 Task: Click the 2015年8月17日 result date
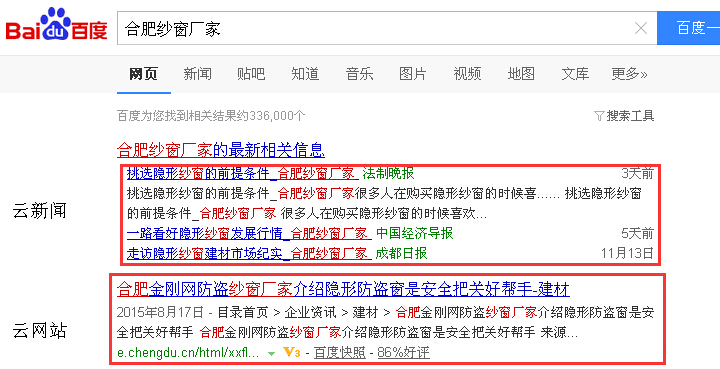tap(160, 313)
